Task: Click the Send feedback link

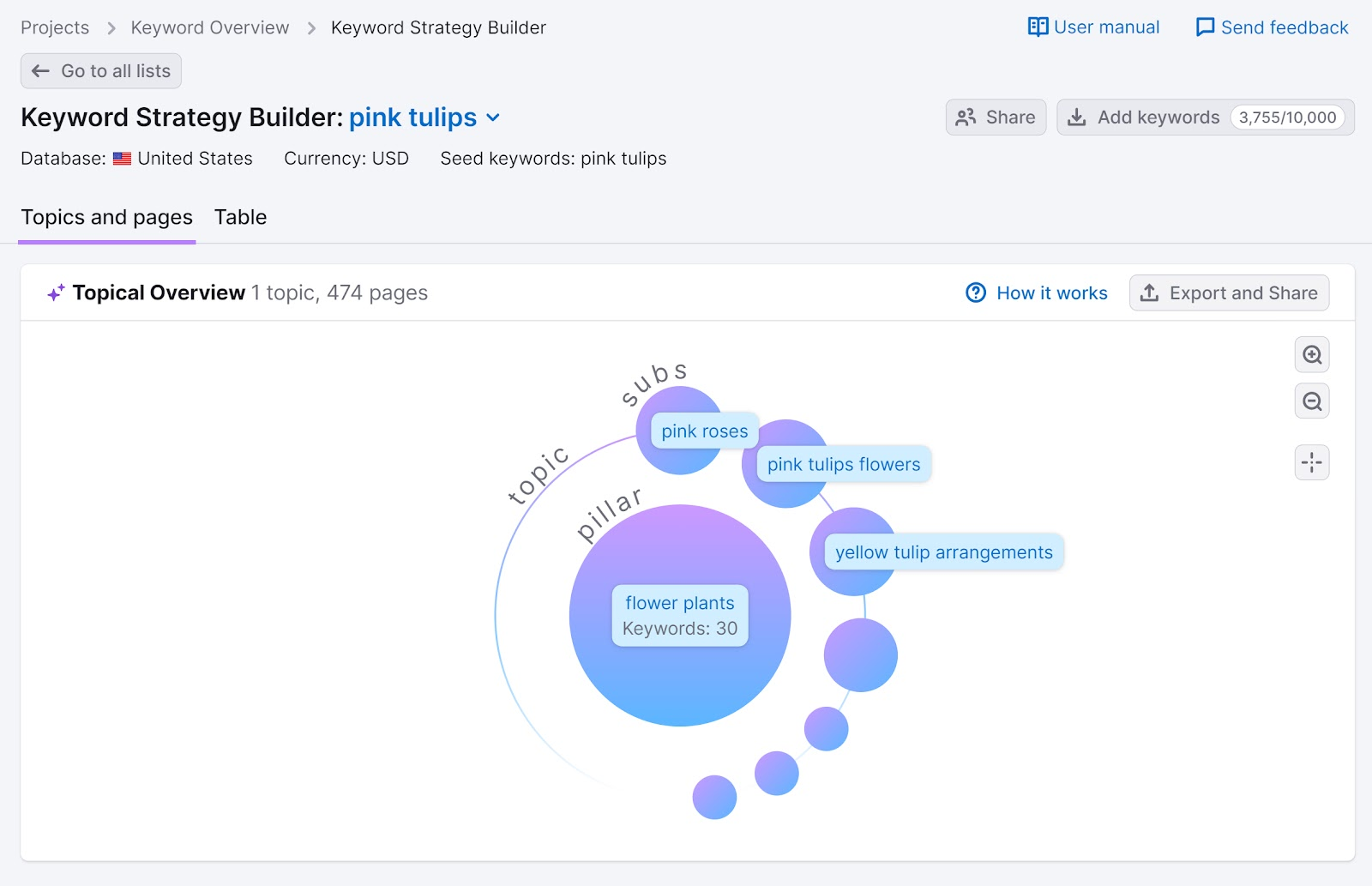Action: 1272,27
